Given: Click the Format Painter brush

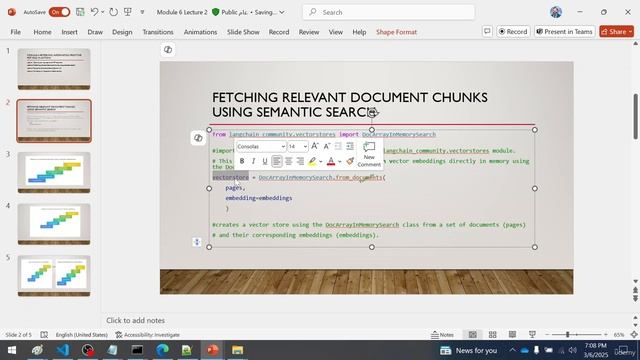Looking at the screenshot, I should (x=350, y=161).
